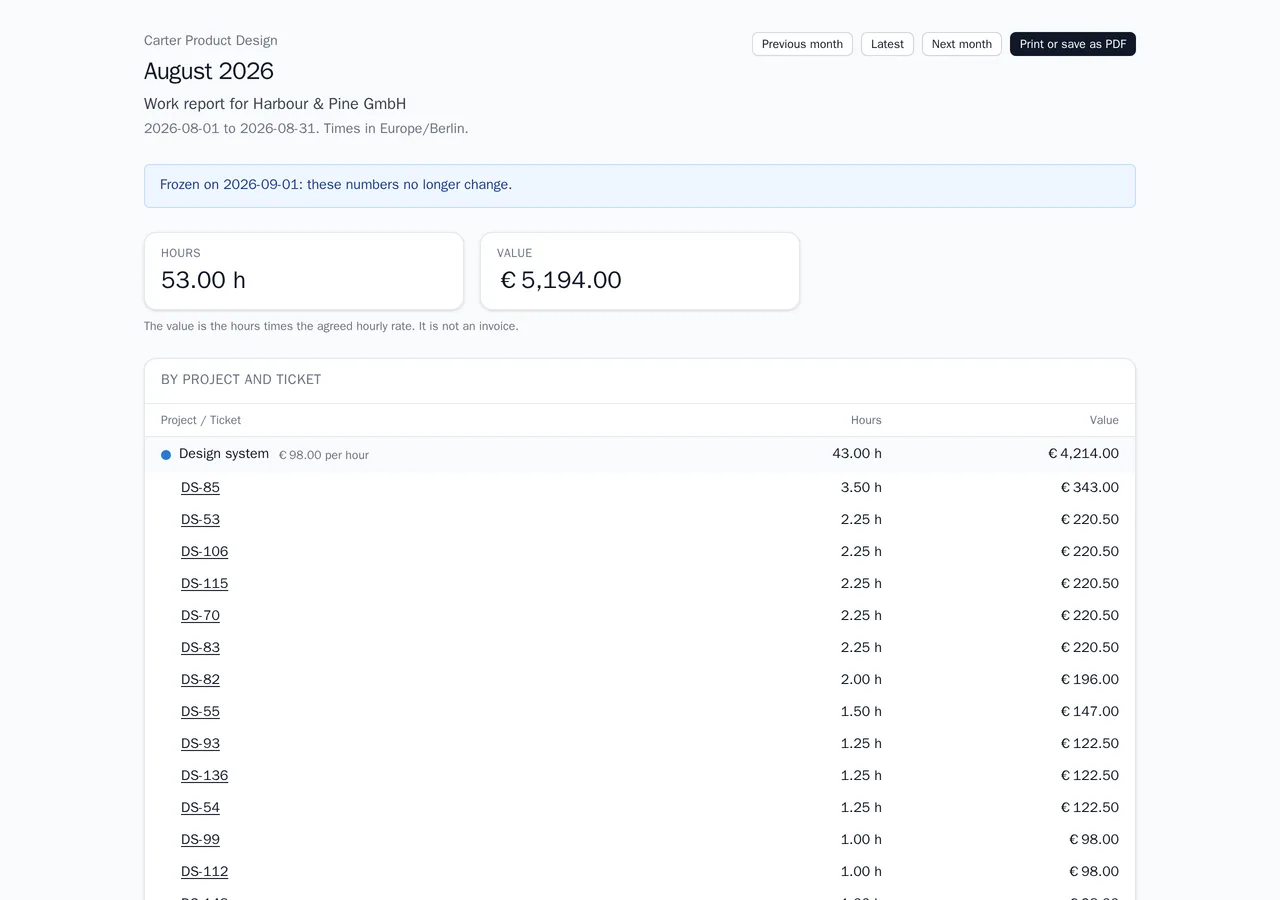This screenshot has height=900, width=1280.
Task: Click the 'August 2026' heading
Action: pyautogui.click(x=209, y=71)
